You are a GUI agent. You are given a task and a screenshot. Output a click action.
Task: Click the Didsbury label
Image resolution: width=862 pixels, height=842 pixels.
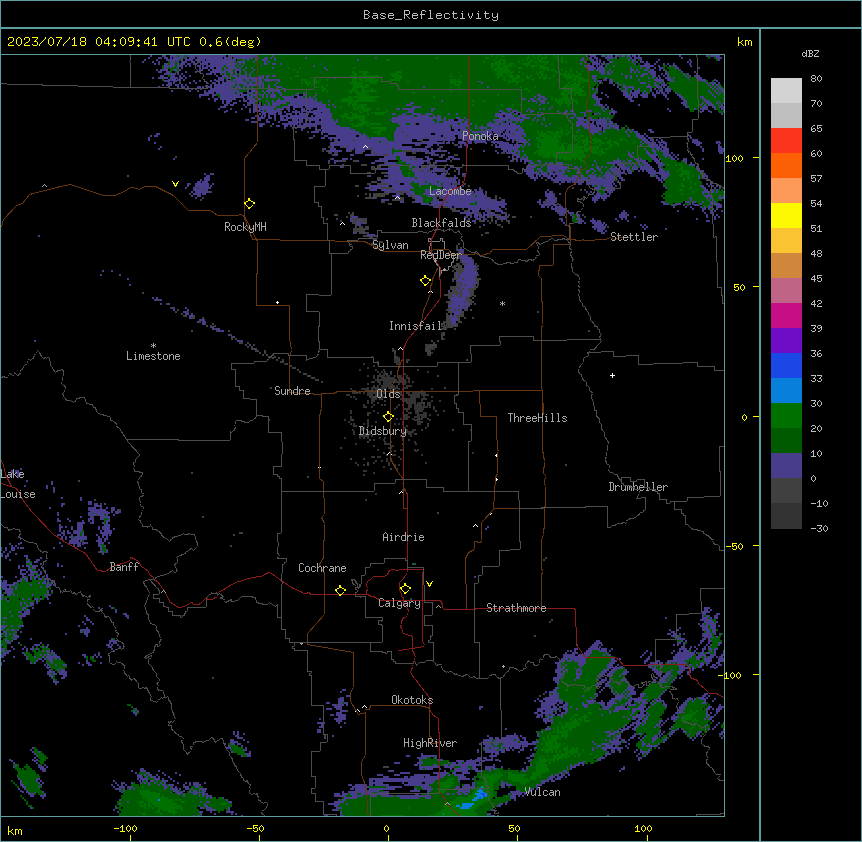pyautogui.click(x=383, y=431)
